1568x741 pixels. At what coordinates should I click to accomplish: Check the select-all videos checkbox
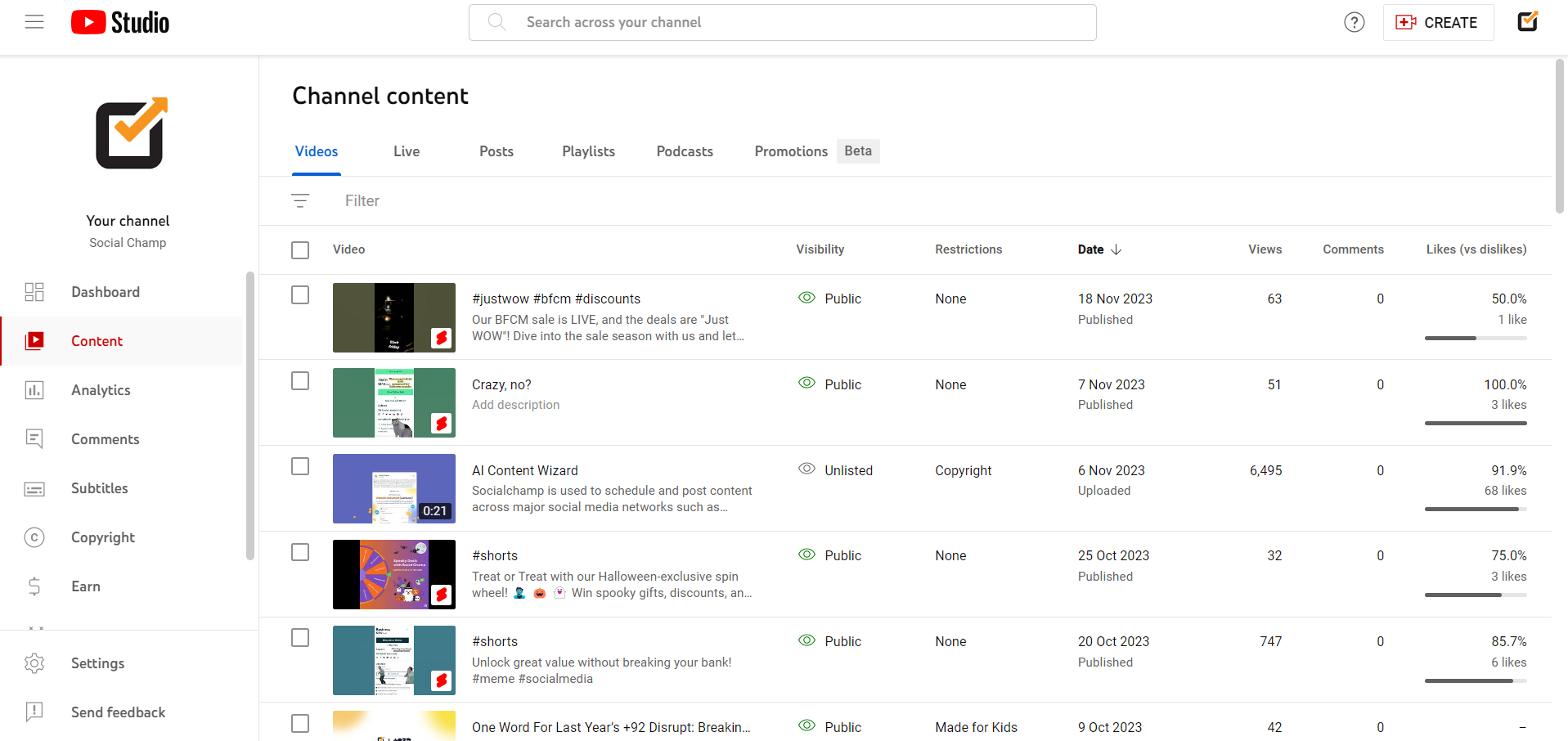pos(300,249)
